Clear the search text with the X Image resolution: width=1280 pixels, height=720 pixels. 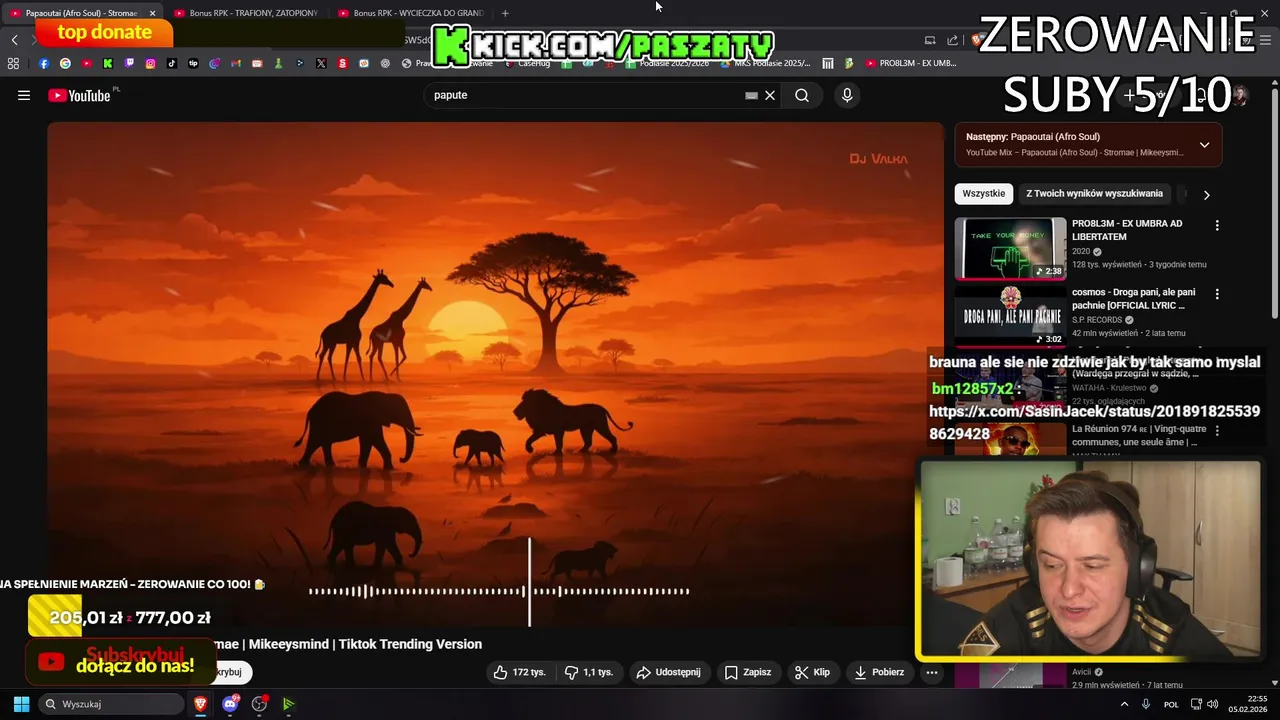pos(770,95)
